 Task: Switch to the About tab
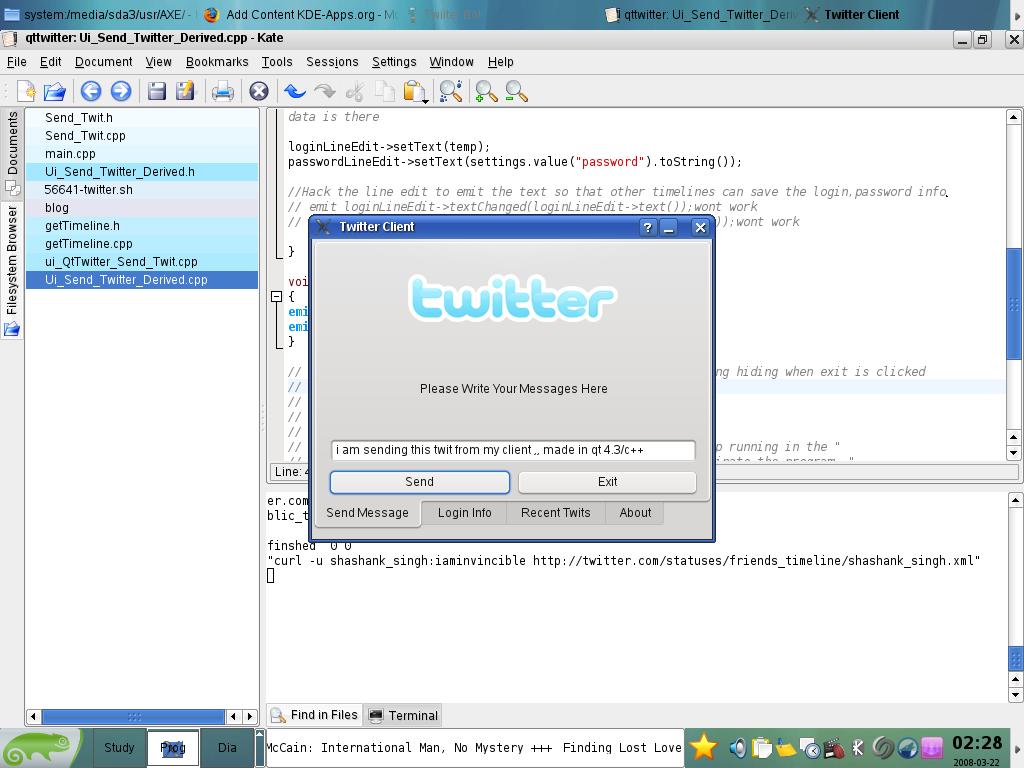[635, 513]
